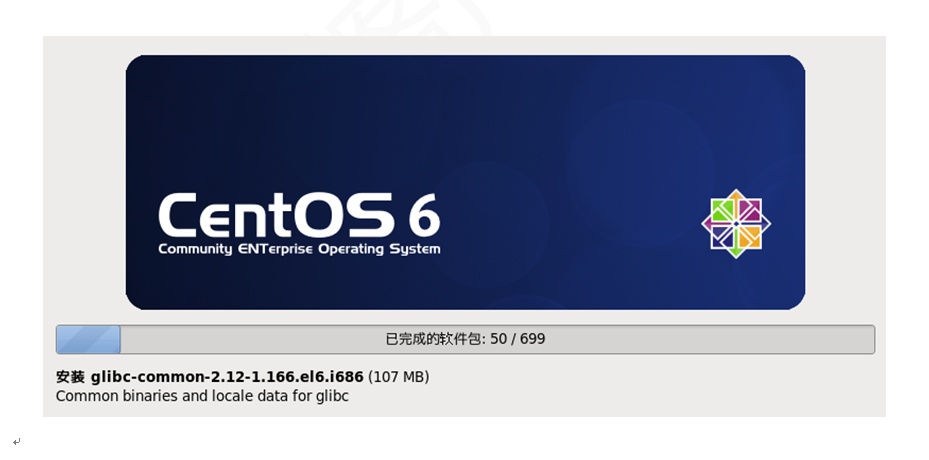Screen dimensions: 929x460
Task: Click the large digit 6 in the banner
Action: coord(424,215)
